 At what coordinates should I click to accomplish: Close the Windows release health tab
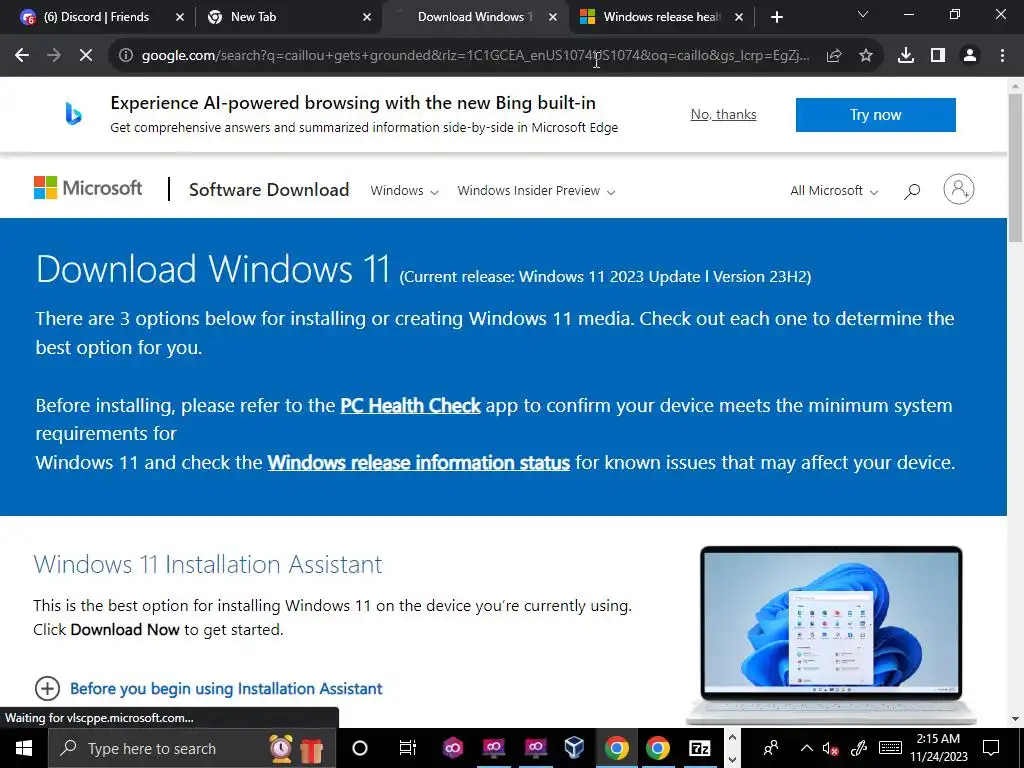739,17
